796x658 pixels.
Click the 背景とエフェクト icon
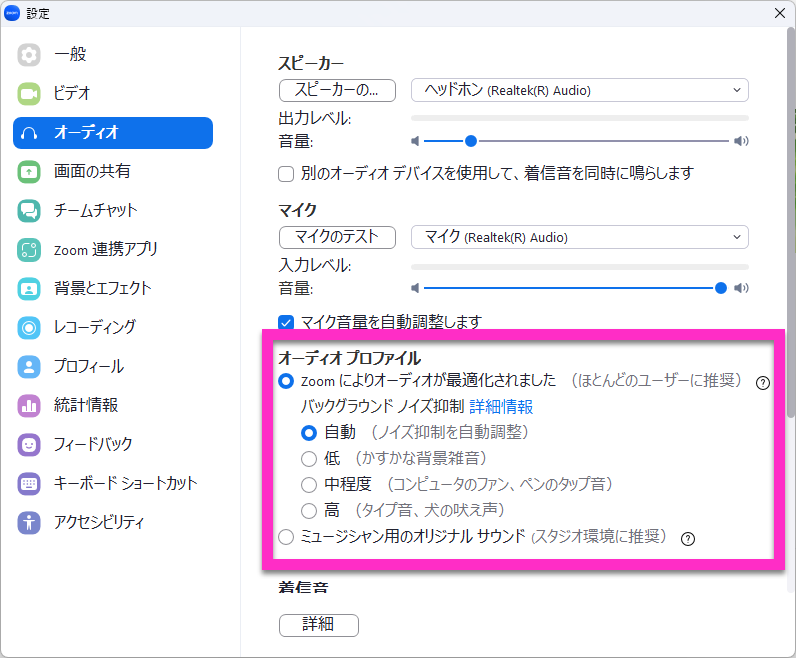[x=29, y=289]
